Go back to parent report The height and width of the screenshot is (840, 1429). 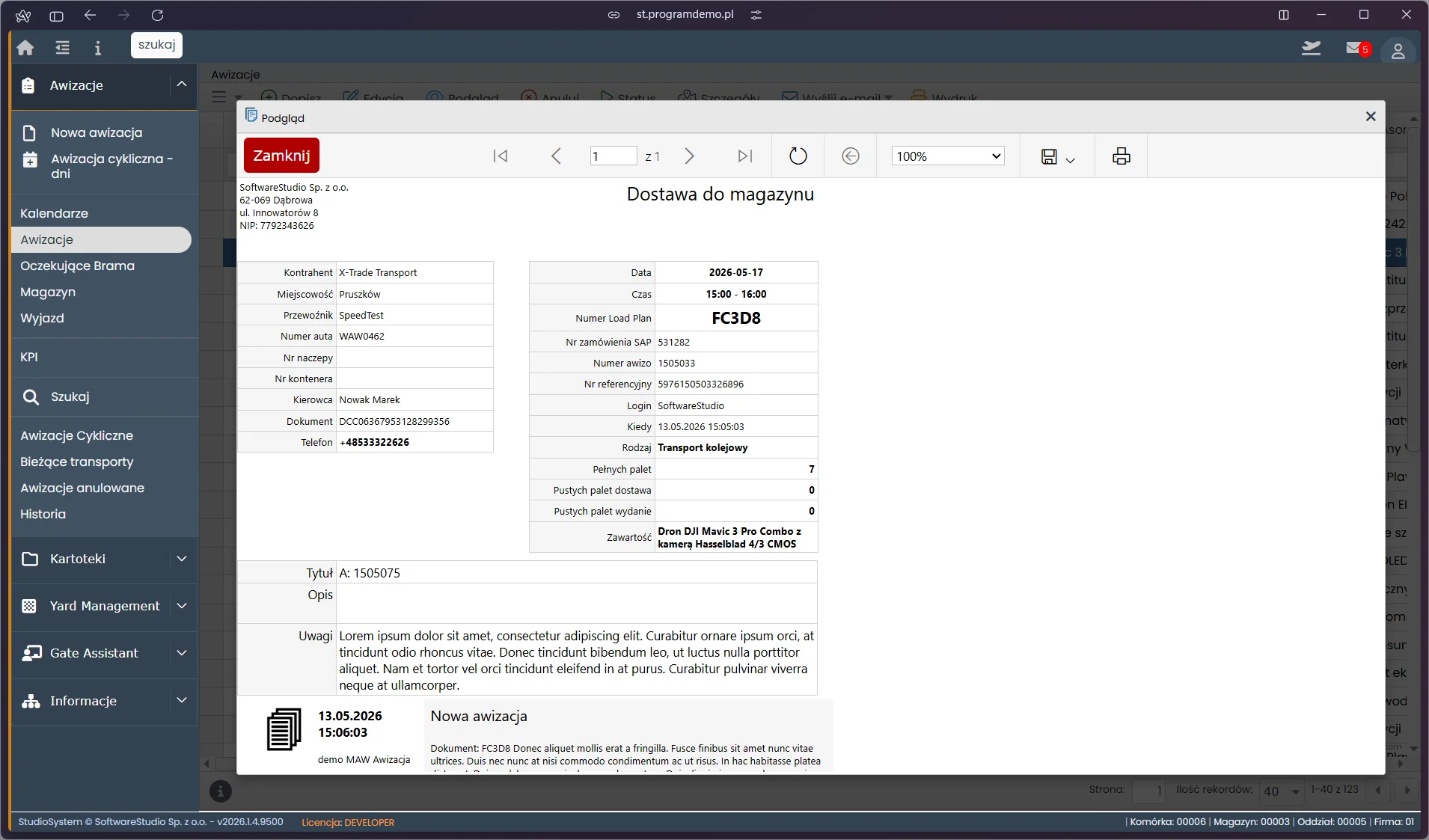click(851, 156)
